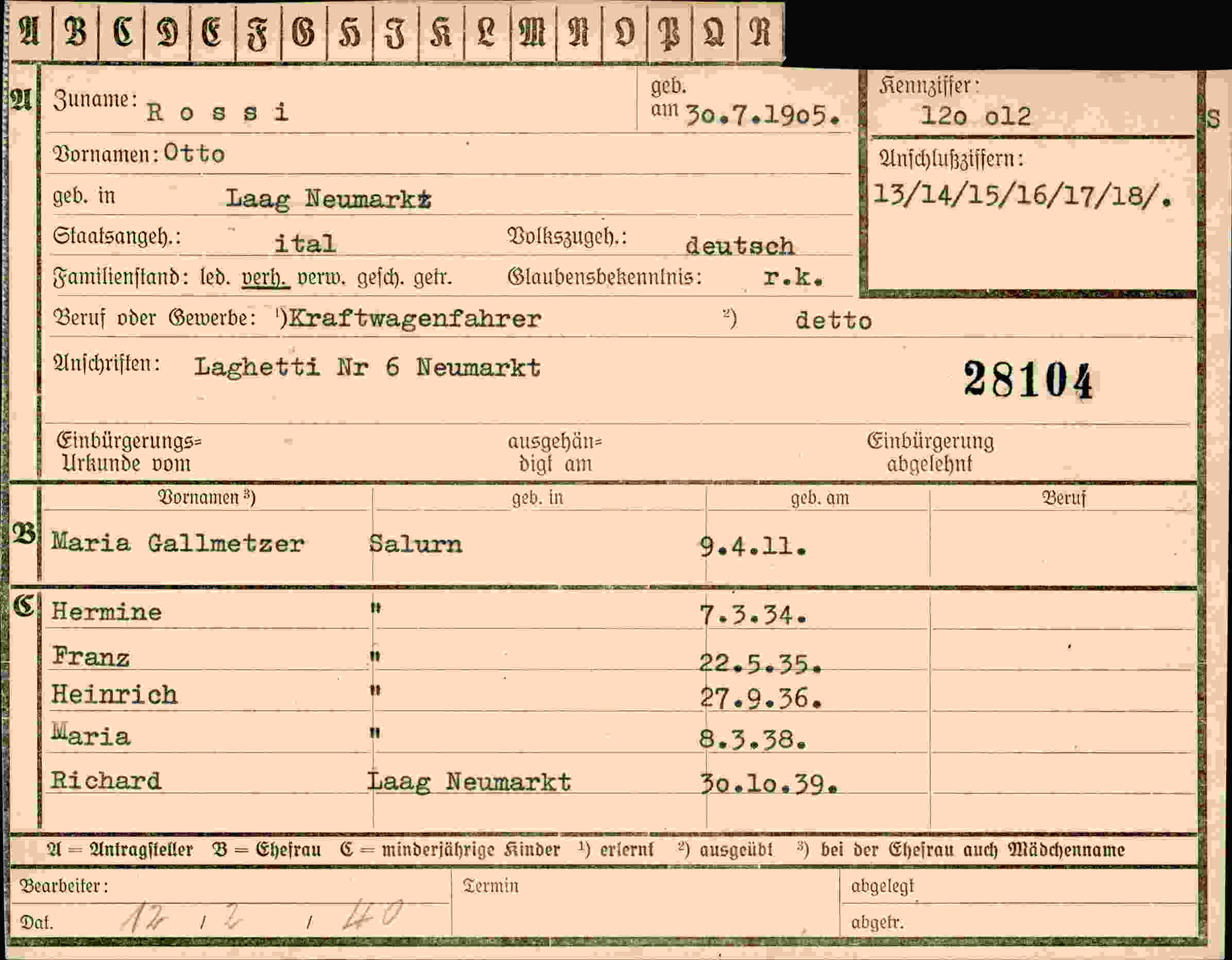
Task: Click the occupation "Kraftwagenfahrer"
Action: 415,319
